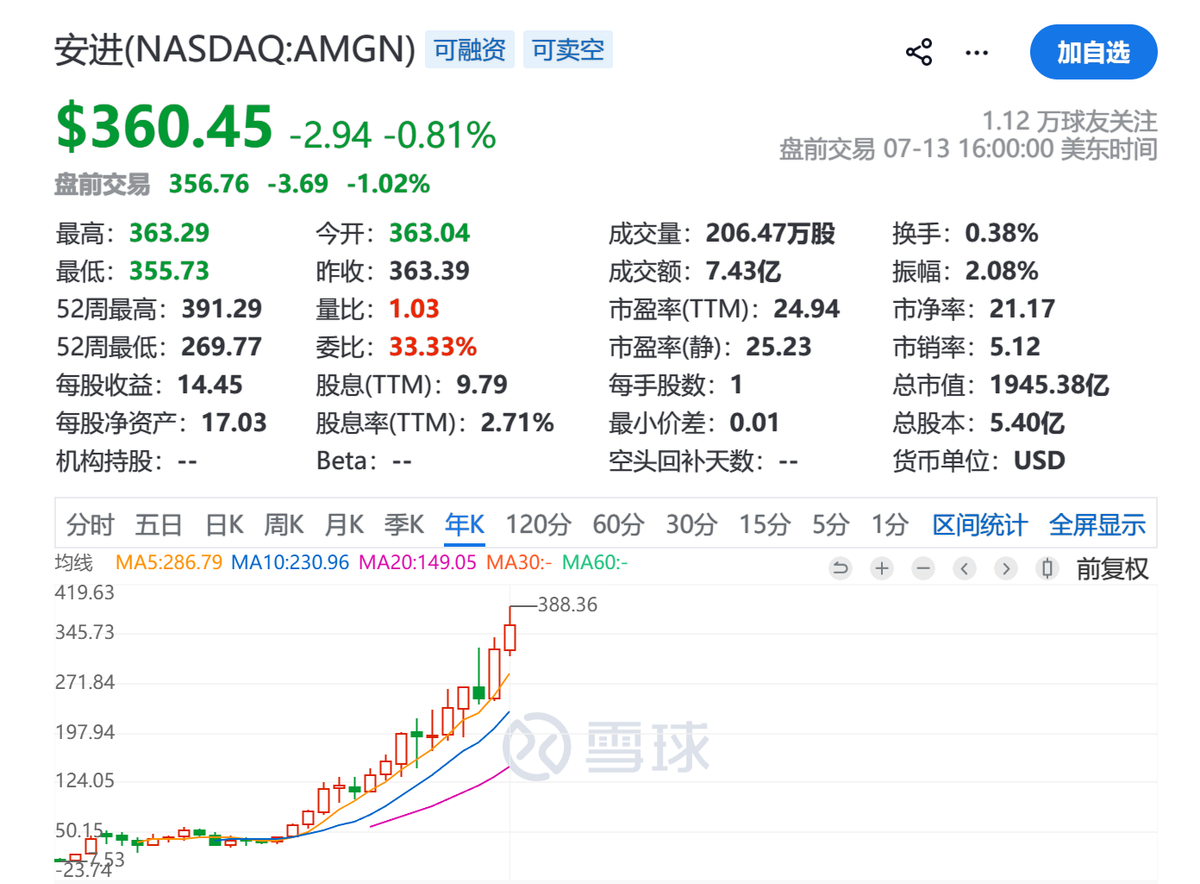Click the pre-market price 356.76
Viewport: 1200px width, 884px height.
(x=208, y=184)
